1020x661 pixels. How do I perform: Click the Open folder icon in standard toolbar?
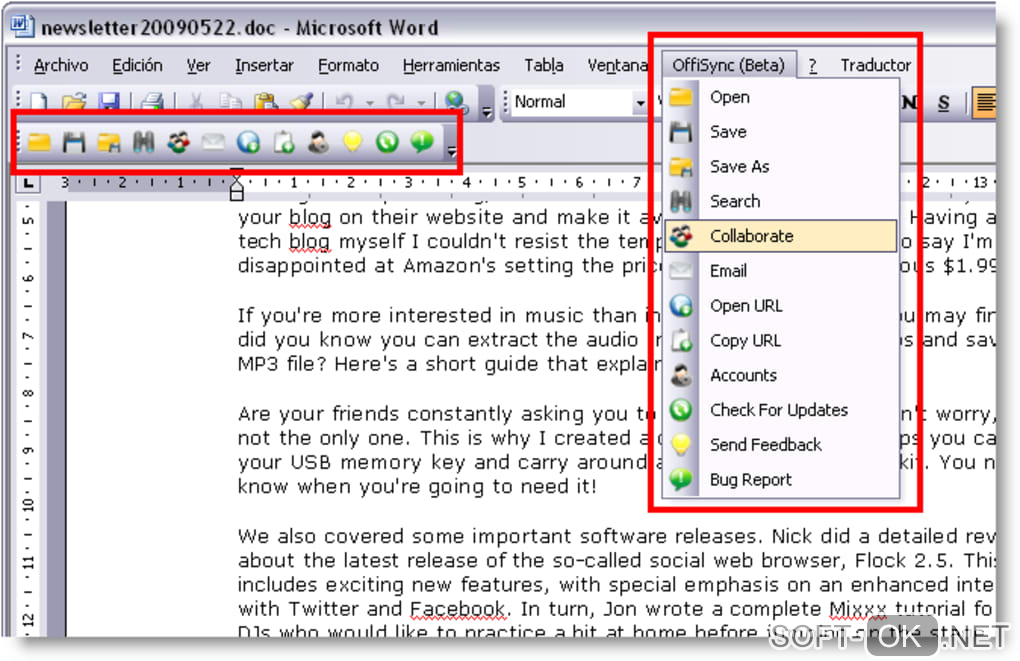pyautogui.click(x=74, y=102)
